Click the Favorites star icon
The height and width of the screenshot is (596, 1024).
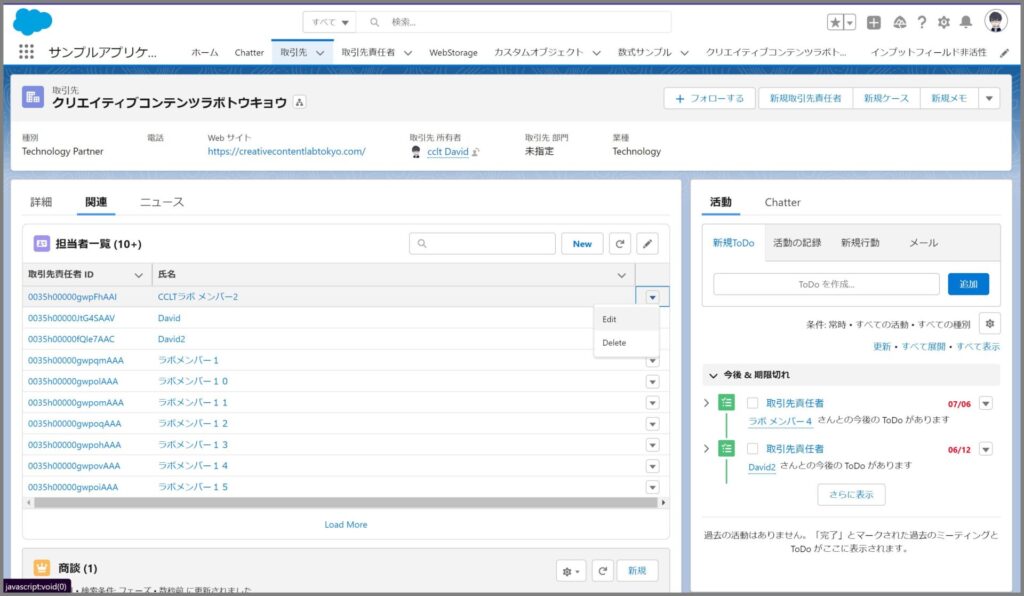tap(835, 22)
